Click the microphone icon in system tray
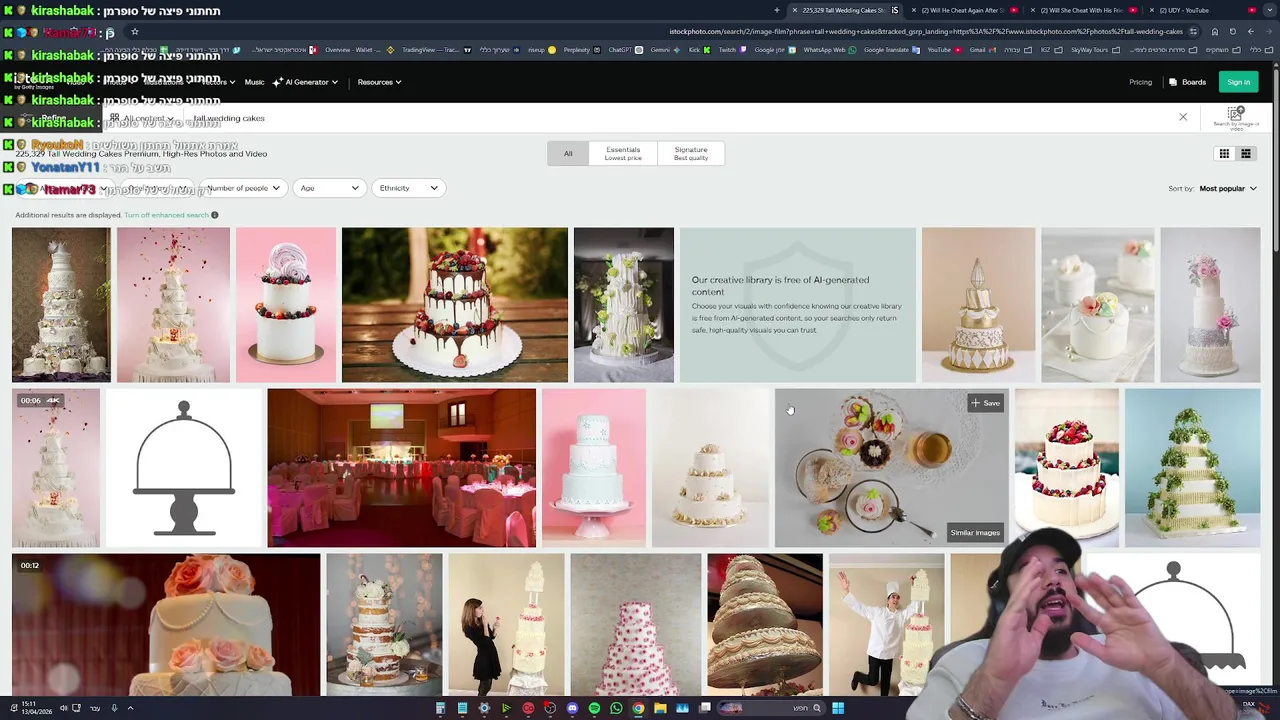 point(114,708)
